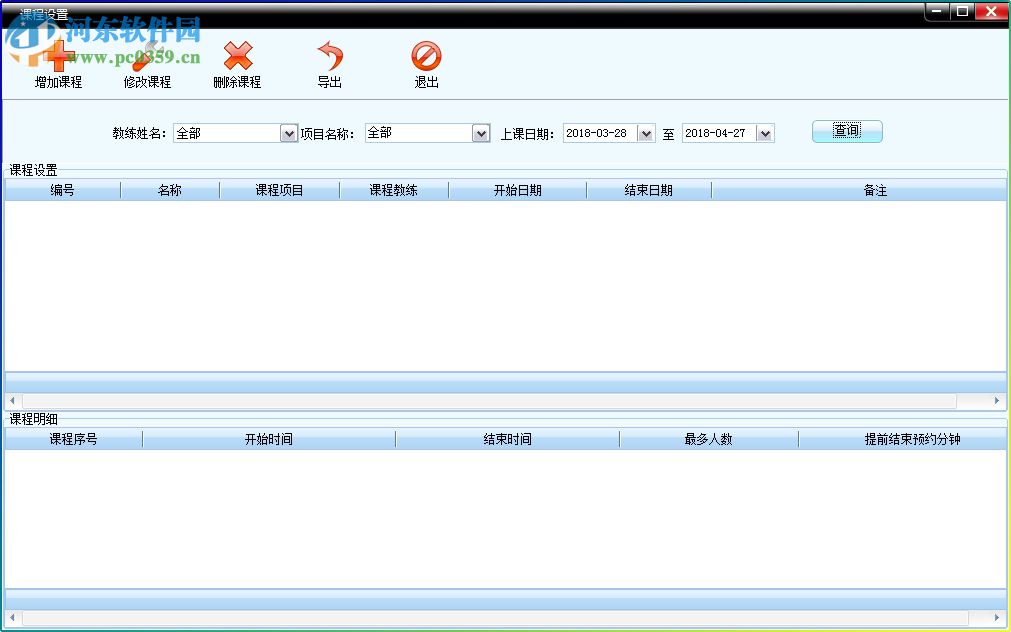This screenshot has height=632, width=1011.
Task: Click the Modify Course (修改课程) icon
Action: pos(147,56)
